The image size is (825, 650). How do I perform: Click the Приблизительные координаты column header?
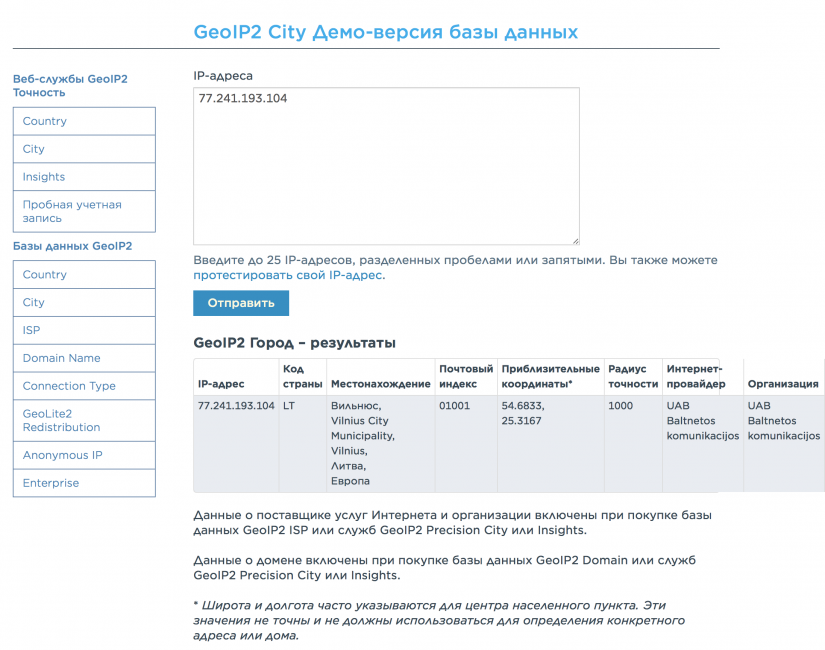(550, 376)
